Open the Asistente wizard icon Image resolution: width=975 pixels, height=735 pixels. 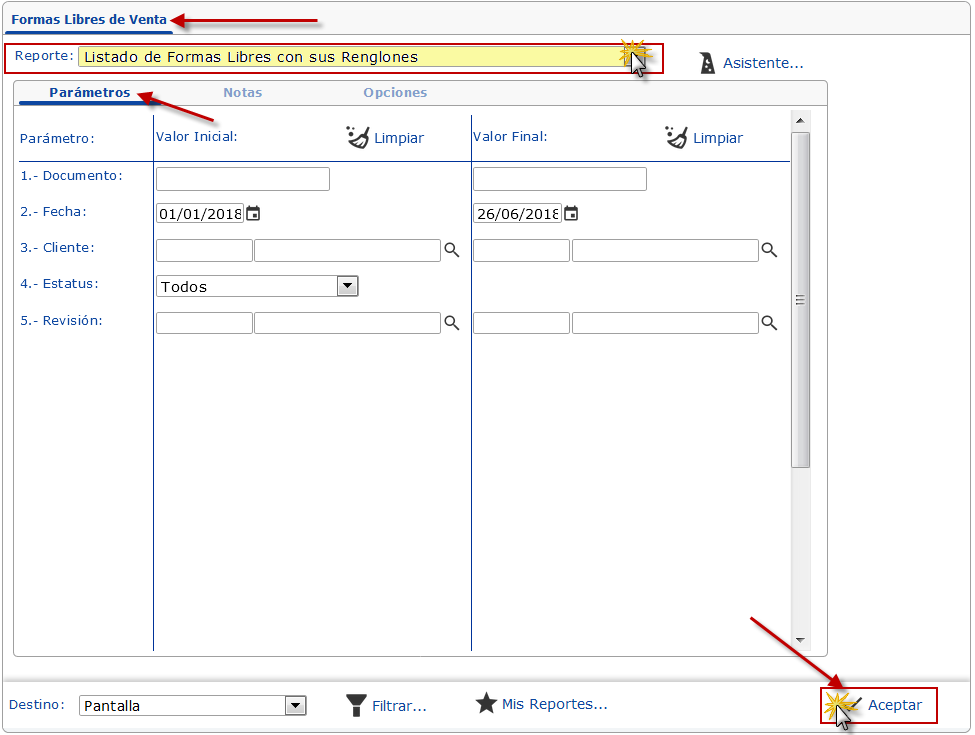click(707, 63)
